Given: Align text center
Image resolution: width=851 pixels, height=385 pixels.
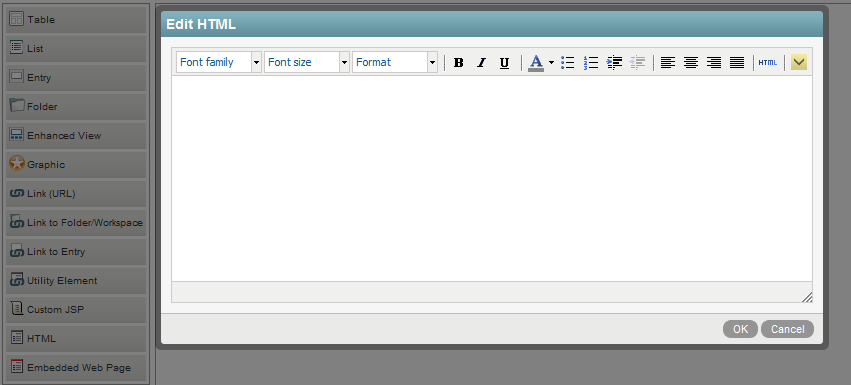Looking at the screenshot, I should click(x=690, y=62).
